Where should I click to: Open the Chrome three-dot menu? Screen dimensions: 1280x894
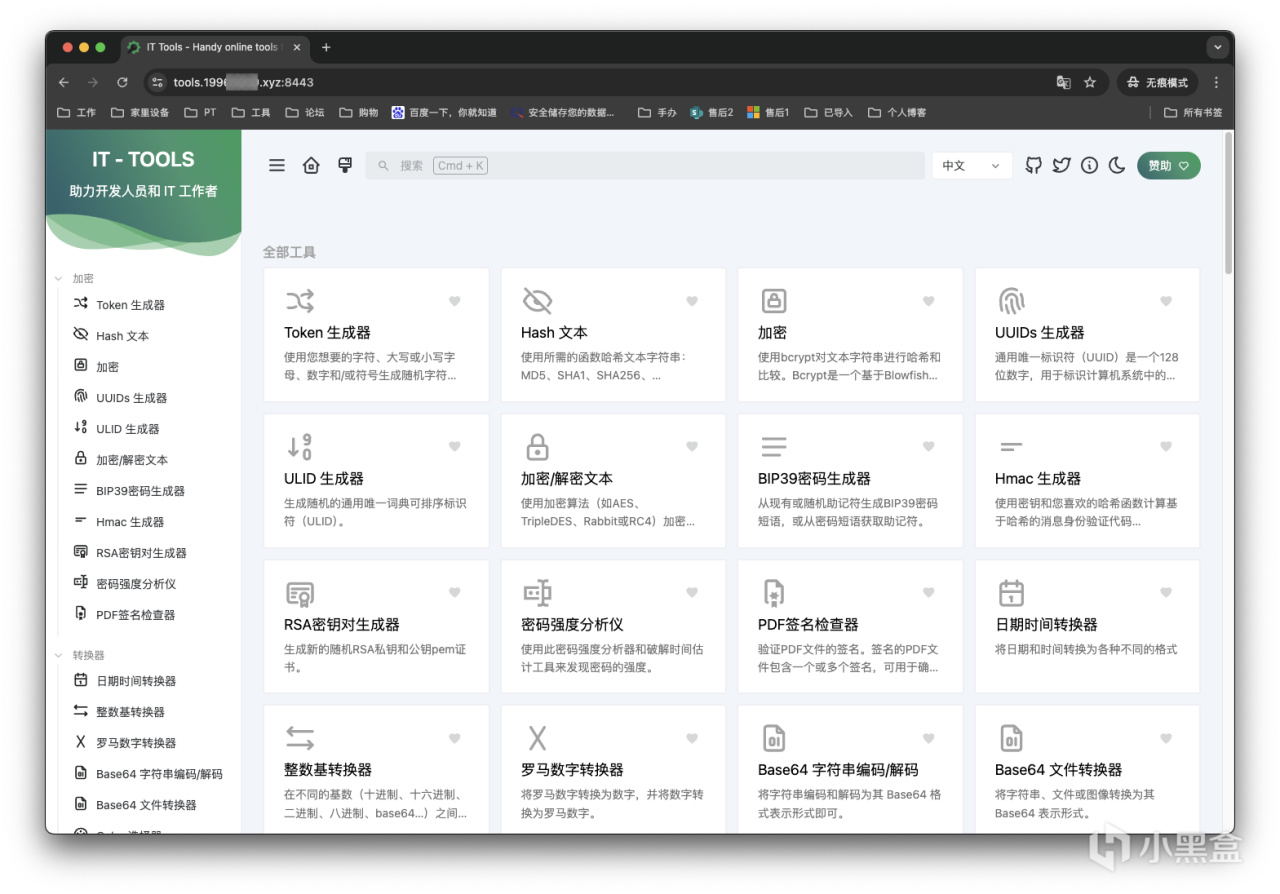pyautogui.click(x=1216, y=82)
